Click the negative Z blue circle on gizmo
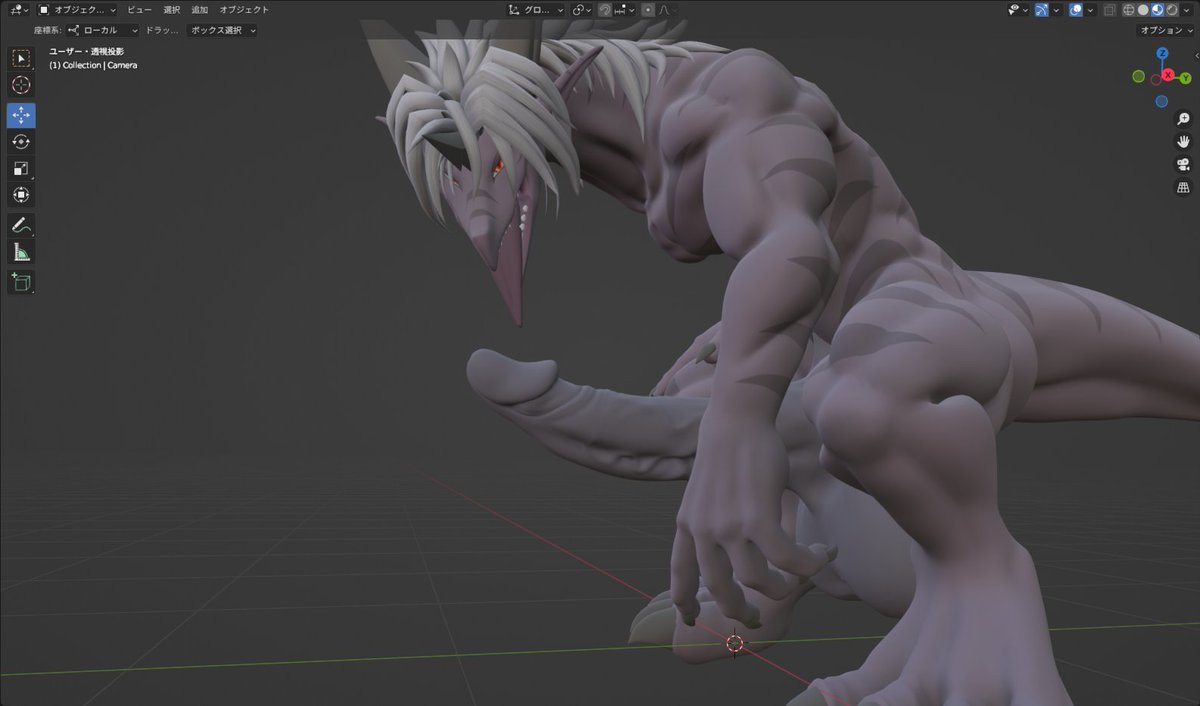This screenshot has width=1200, height=706. (1161, 101)
